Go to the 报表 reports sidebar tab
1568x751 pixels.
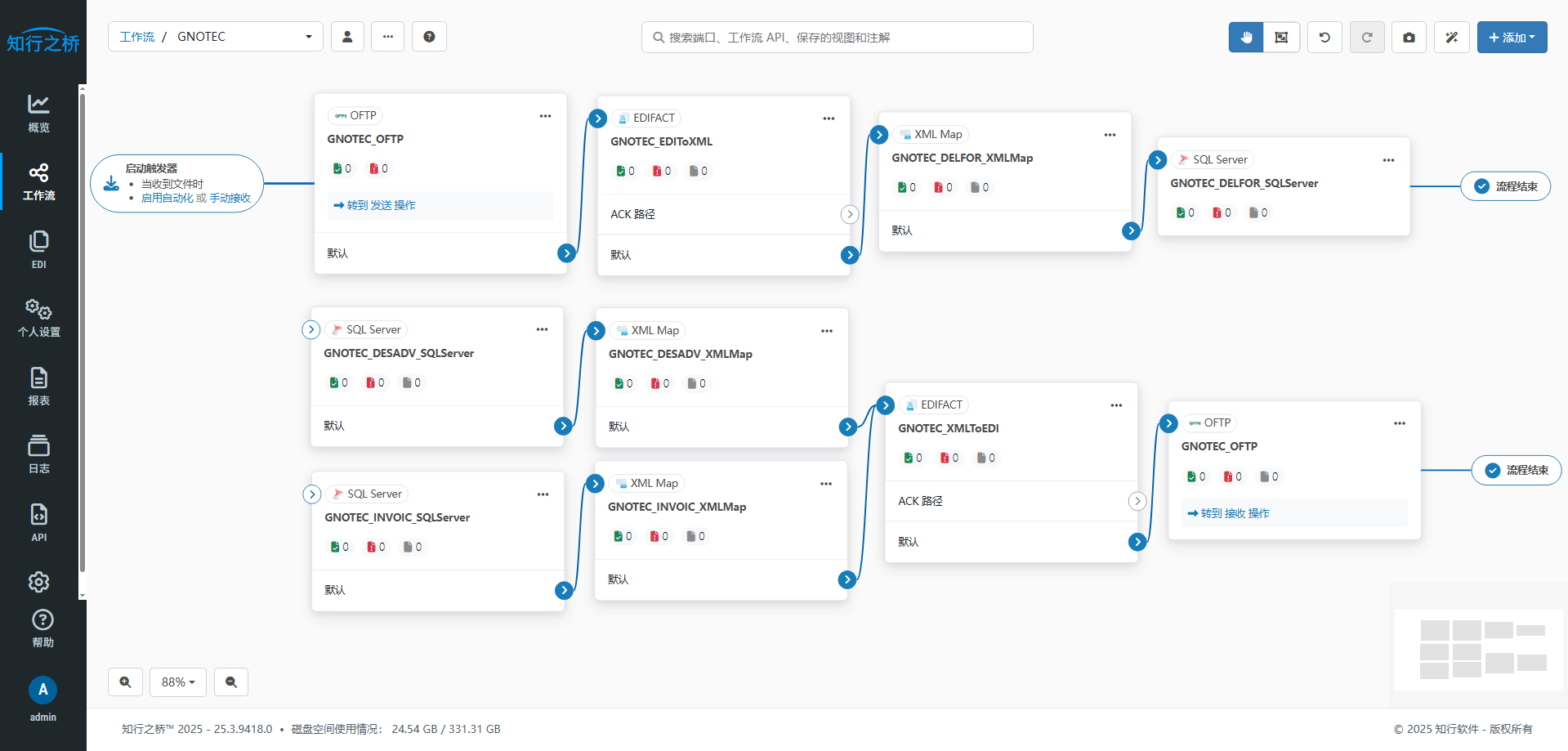tap(38, 387)
